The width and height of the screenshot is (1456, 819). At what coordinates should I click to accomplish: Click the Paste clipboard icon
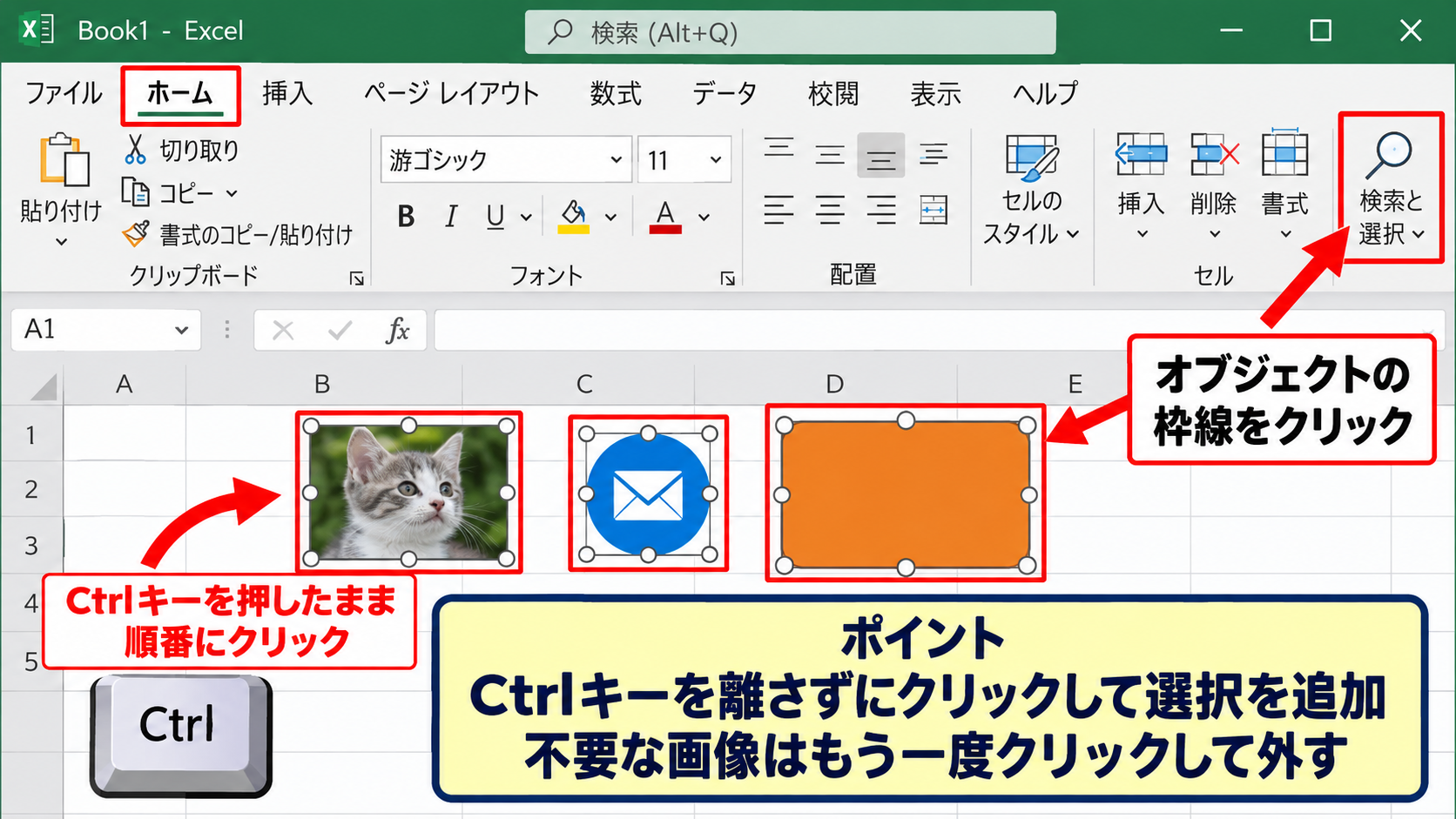(64, 160)
